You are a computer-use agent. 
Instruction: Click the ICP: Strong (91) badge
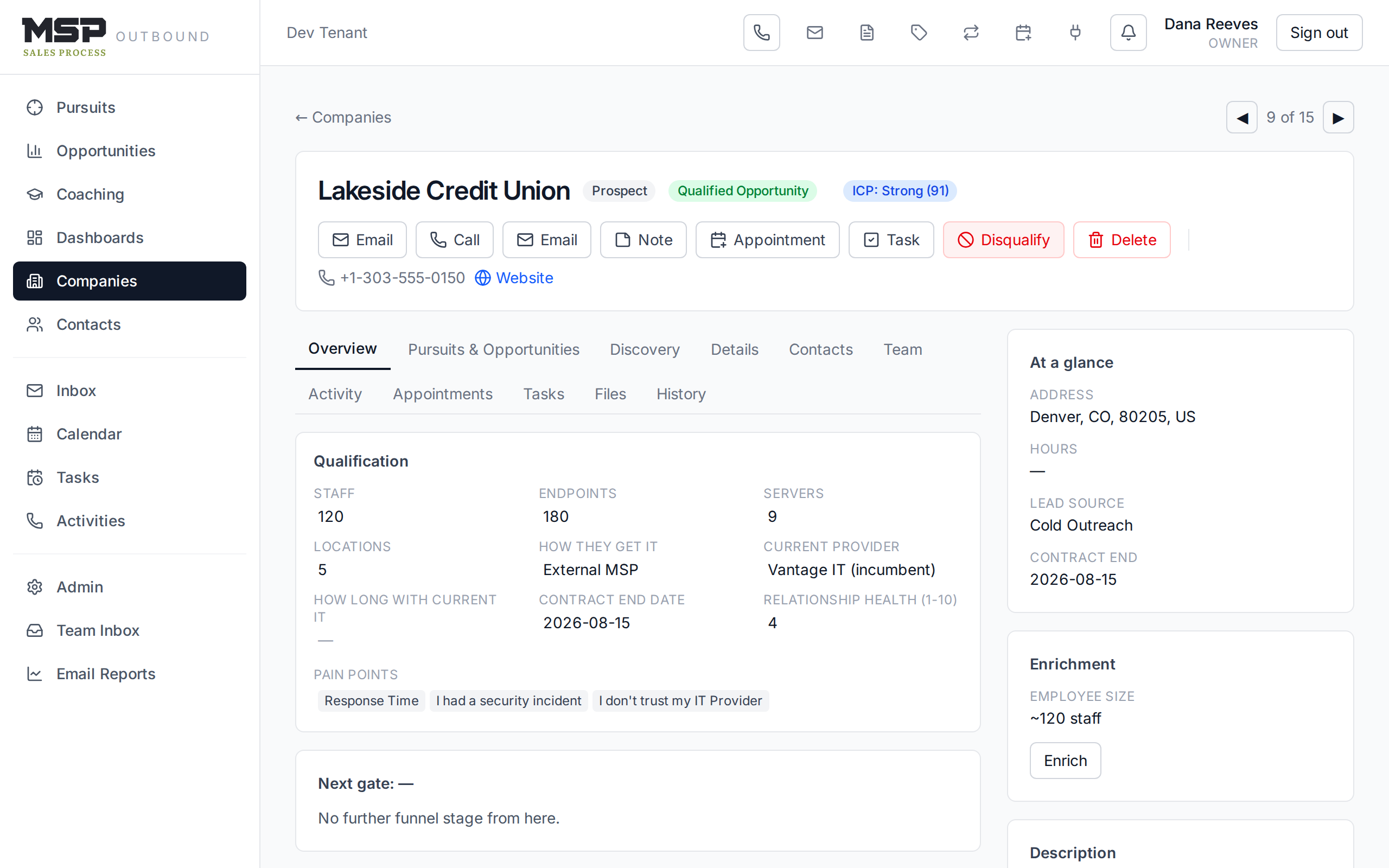click(x=900, y=191)
